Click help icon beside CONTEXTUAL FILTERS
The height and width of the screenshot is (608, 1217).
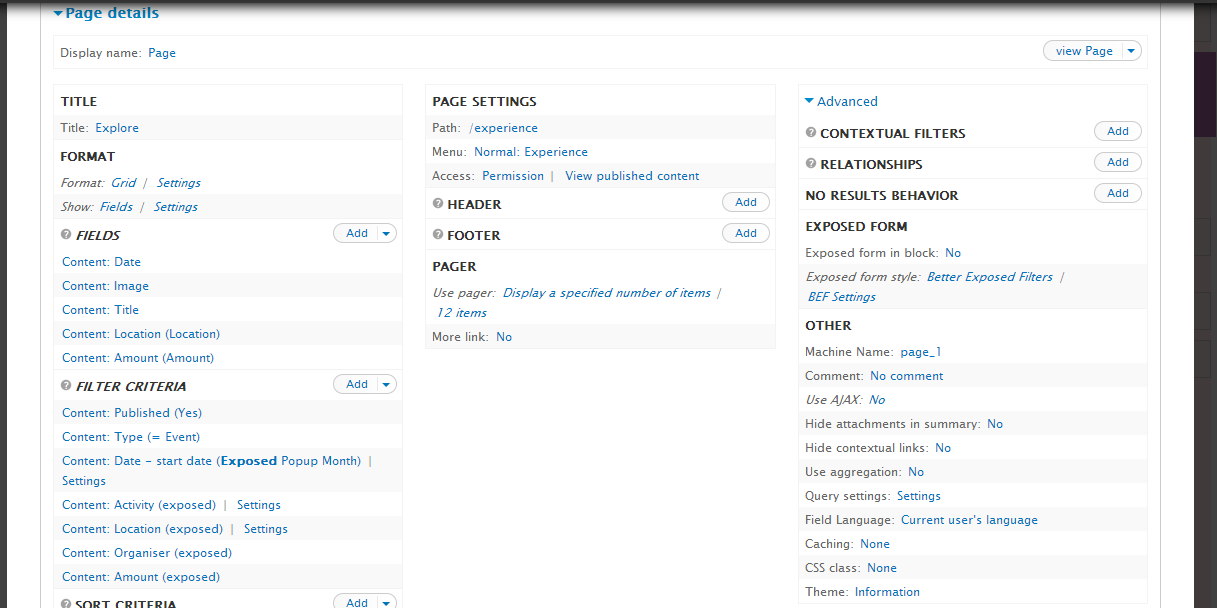811,133
